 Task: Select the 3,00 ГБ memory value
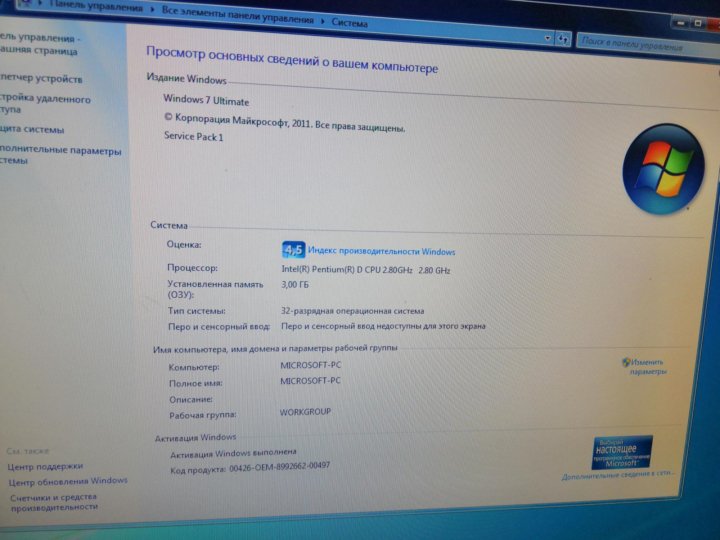click(x=295, y=285)
